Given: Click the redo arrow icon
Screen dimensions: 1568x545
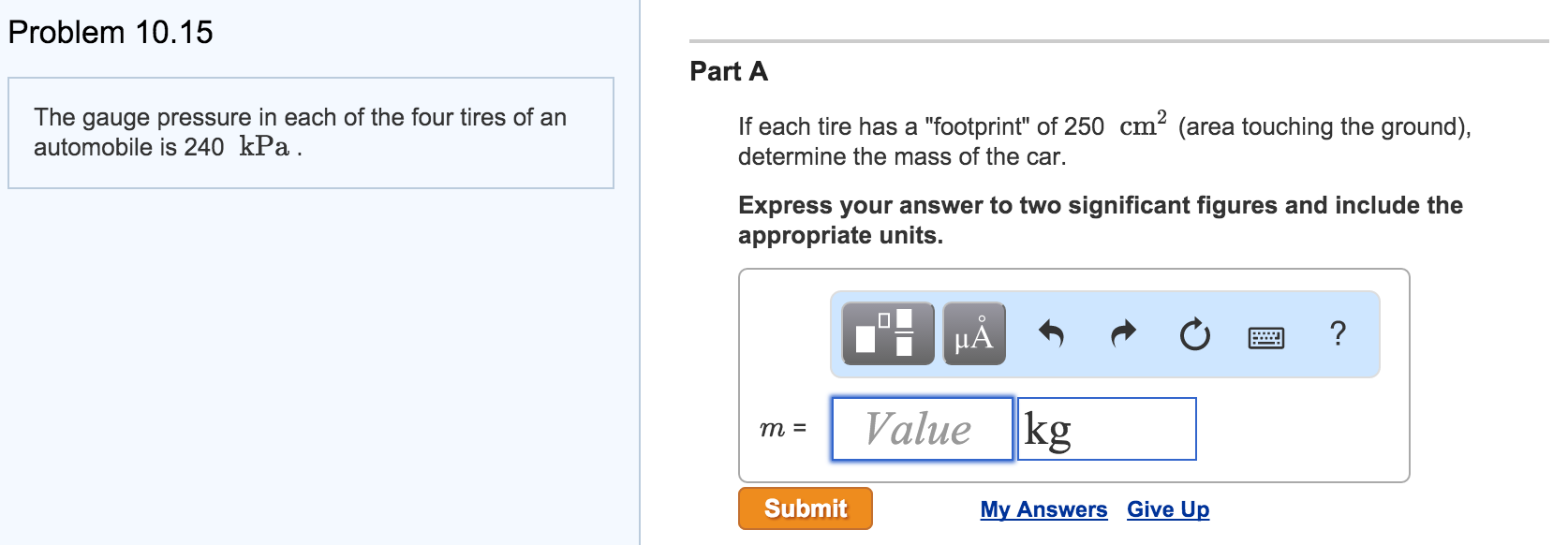Looking at the screenshot, I should pyautogui.click(x=1123, y=332).
